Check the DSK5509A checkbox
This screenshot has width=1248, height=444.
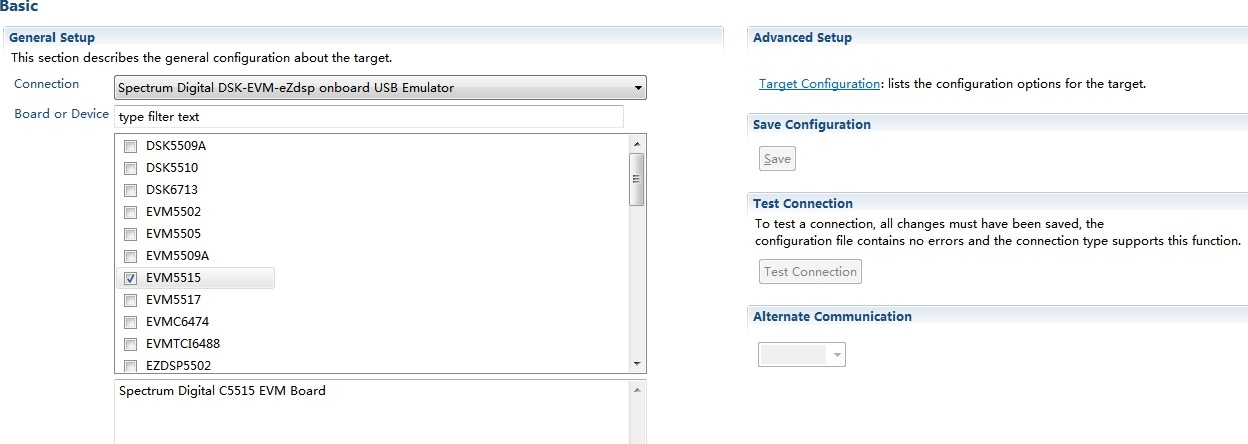130,146
